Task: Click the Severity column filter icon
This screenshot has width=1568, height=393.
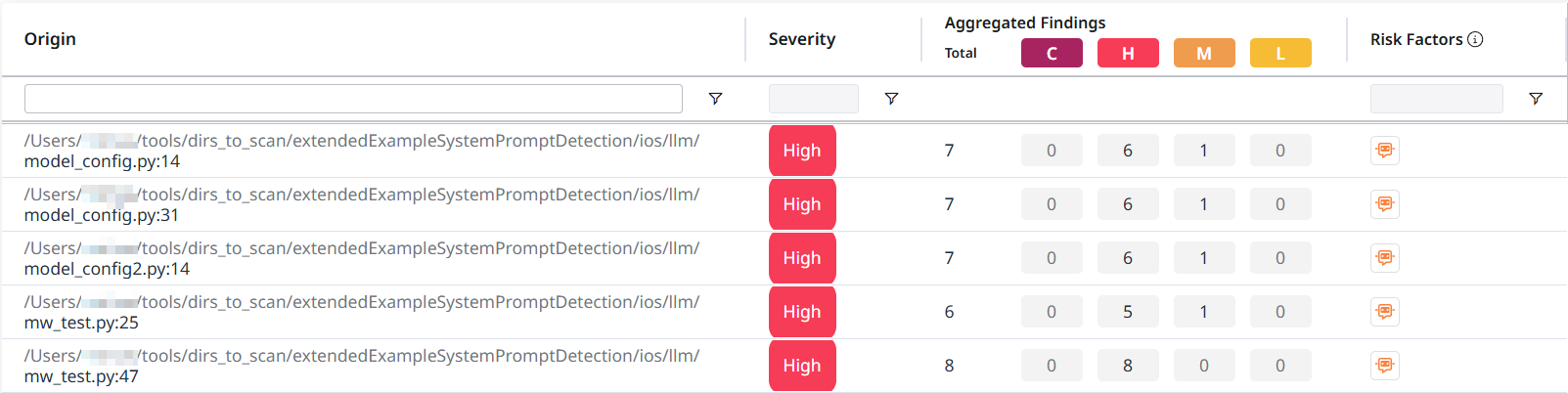Action: 891,99
